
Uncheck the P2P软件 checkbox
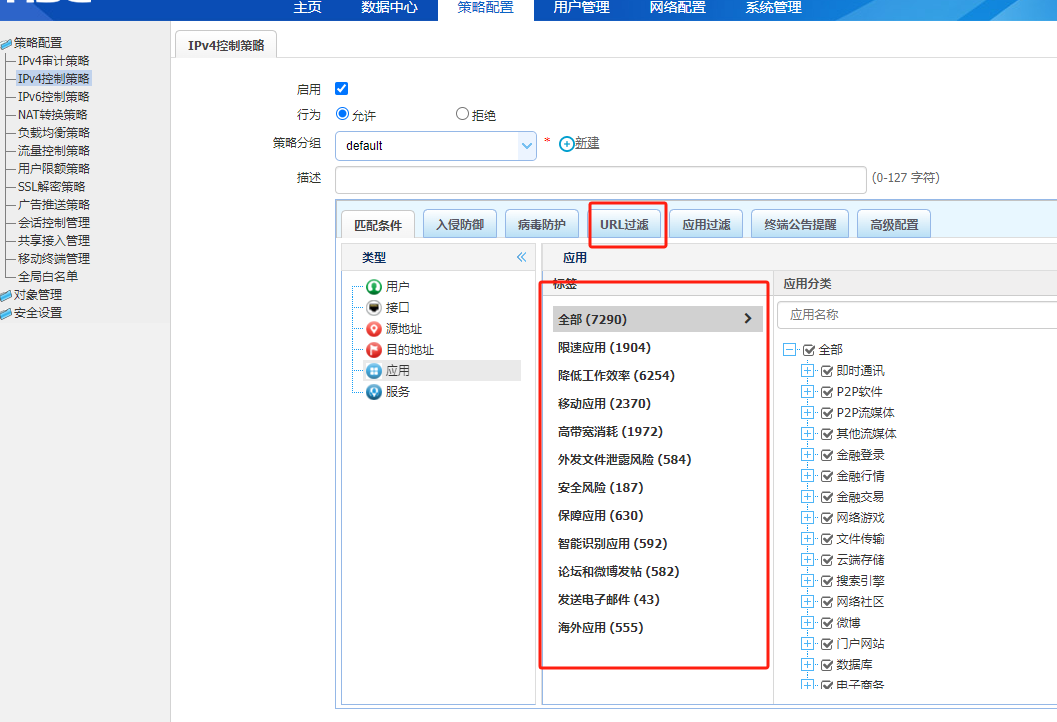tap(827, 392)
